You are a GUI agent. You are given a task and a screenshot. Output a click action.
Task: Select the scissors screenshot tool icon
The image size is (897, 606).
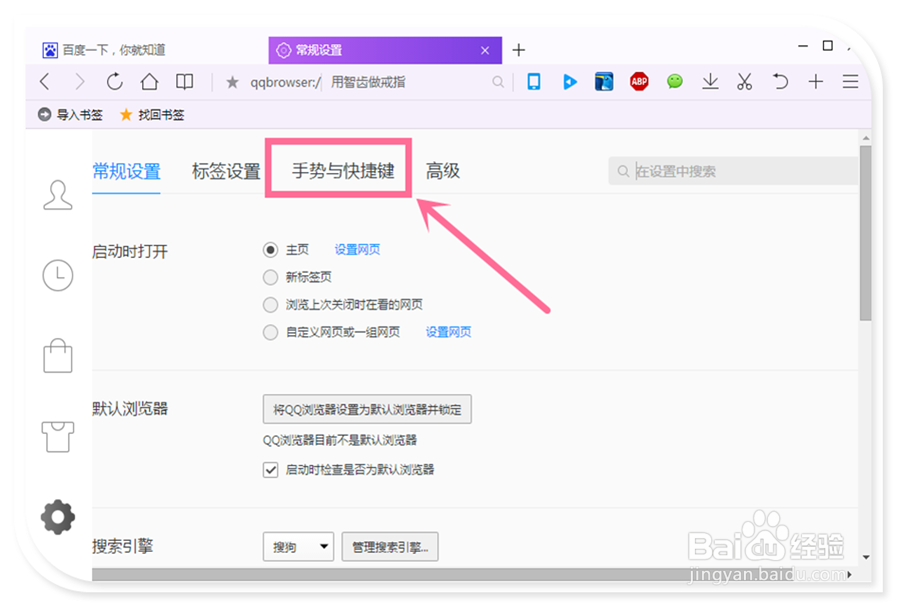[x=744, y=82]
